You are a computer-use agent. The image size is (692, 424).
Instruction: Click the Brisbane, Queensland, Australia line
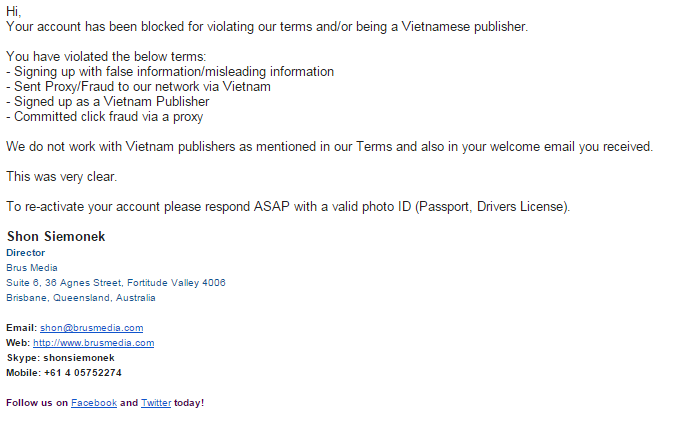tap(81, 298)
